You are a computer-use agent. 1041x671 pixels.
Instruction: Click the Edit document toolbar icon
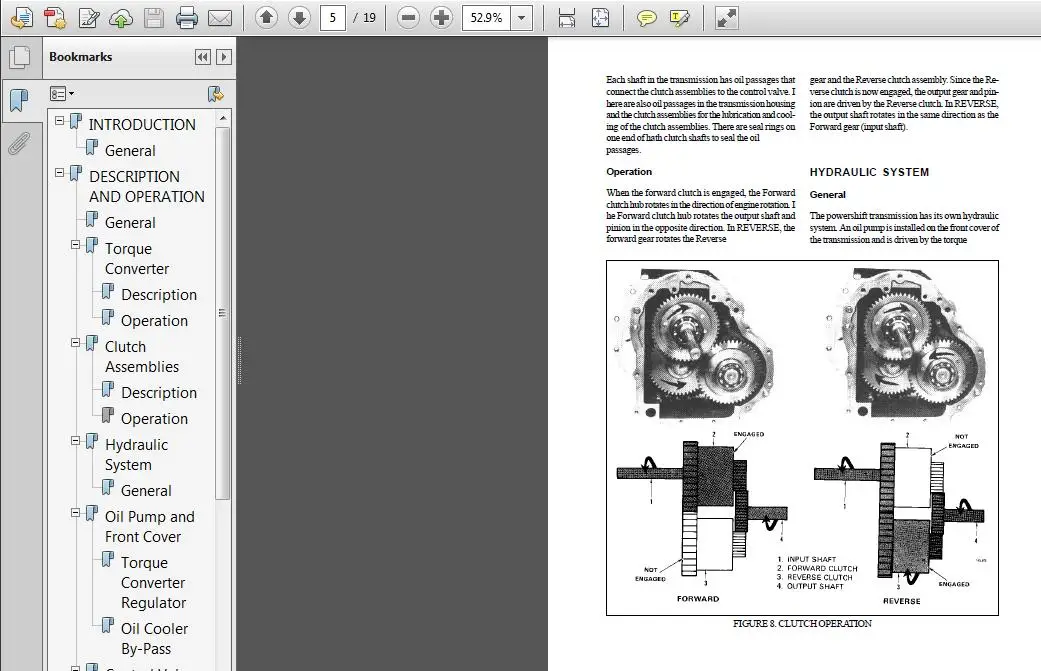(88, 18)
